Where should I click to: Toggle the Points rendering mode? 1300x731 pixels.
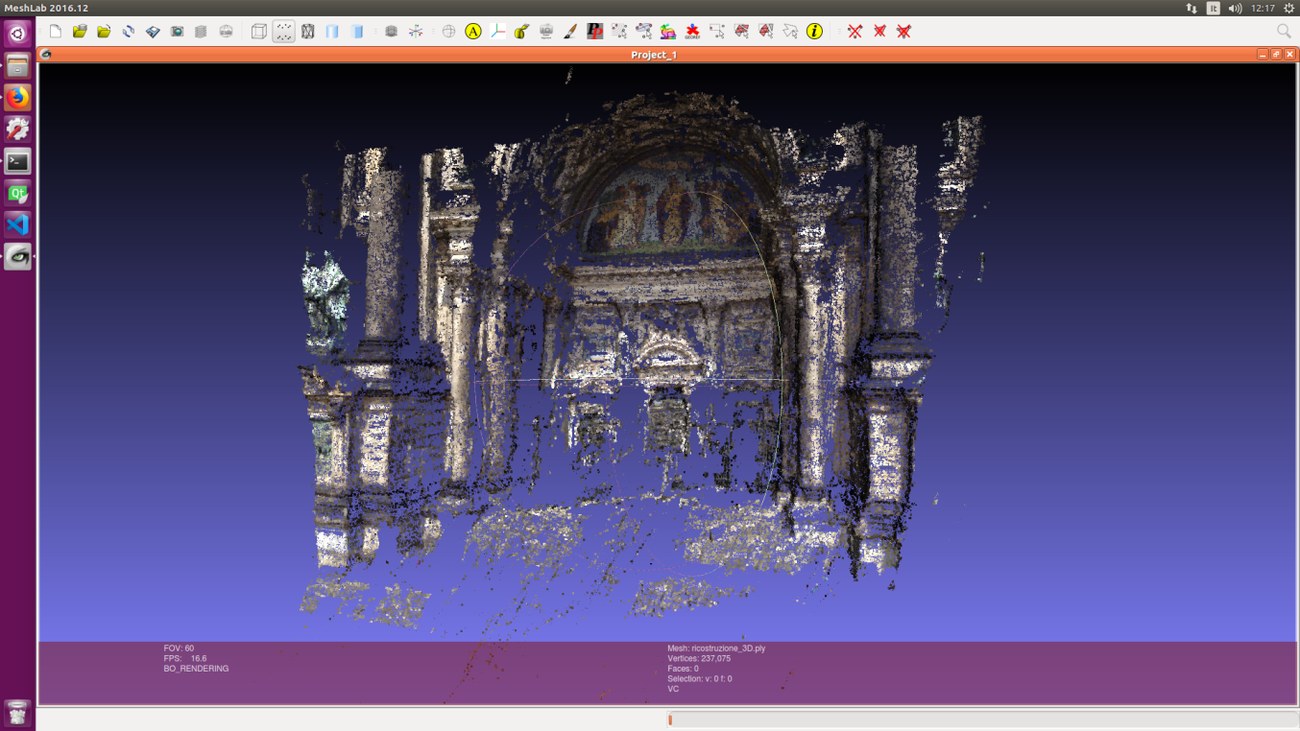pyautogui.click(x=284, y=31)
